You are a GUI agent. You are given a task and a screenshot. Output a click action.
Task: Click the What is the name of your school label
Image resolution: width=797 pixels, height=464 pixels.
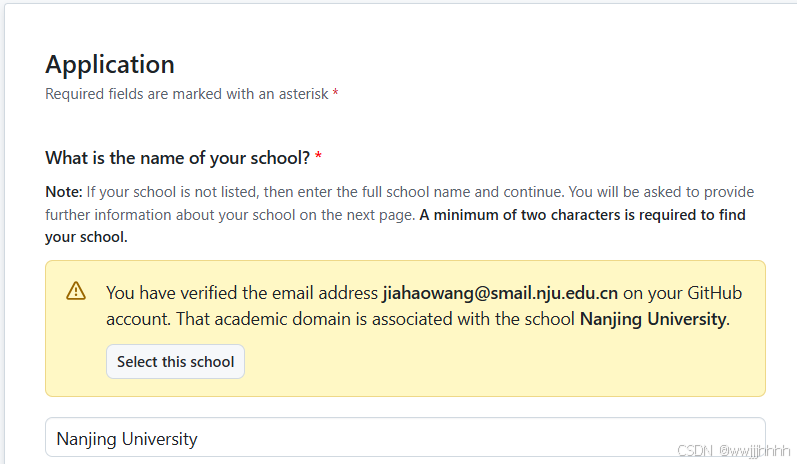[x=177, y=158]
